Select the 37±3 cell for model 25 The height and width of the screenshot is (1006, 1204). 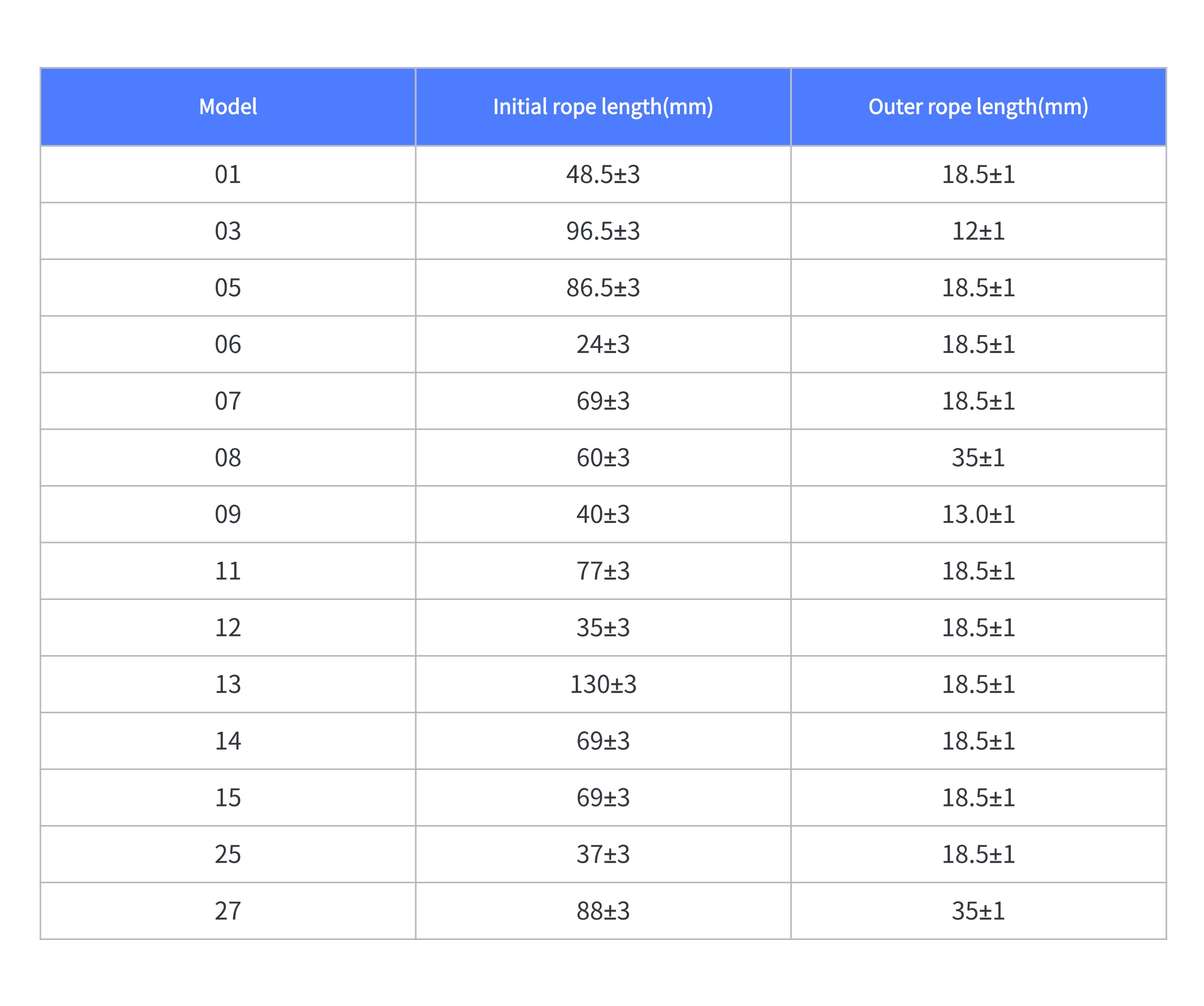click(603, 854)
